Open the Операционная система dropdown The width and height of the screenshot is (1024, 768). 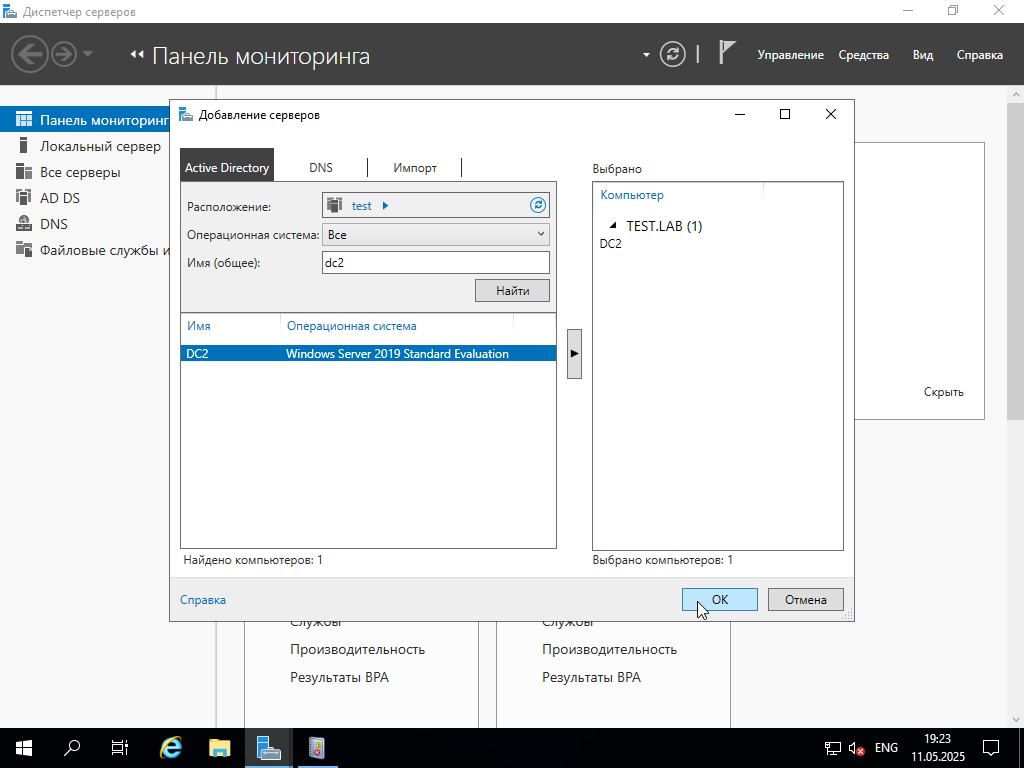pos(436,234)
